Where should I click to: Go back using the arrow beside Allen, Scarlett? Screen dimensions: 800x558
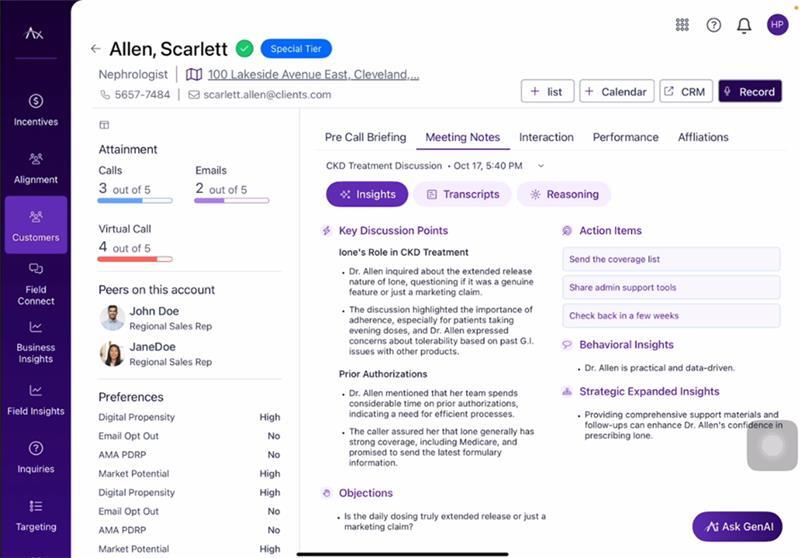(95, 48)
